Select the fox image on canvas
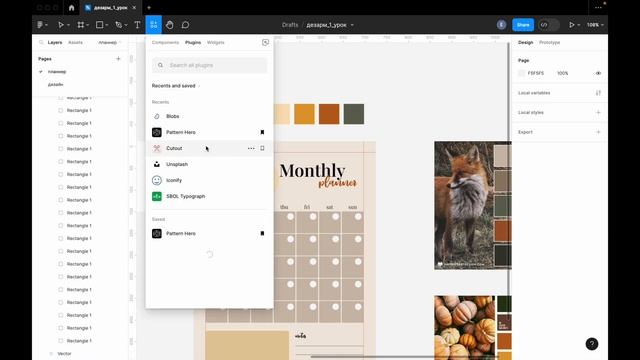Viewport: 640px width, 360px height. point(464,205)
